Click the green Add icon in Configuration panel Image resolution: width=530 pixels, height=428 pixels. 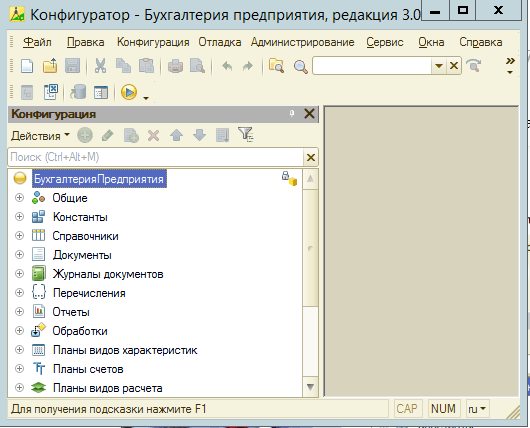(85, 136)
